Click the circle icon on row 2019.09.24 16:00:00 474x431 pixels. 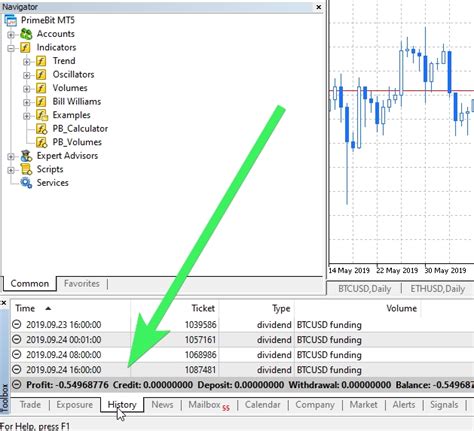point(16,369)
